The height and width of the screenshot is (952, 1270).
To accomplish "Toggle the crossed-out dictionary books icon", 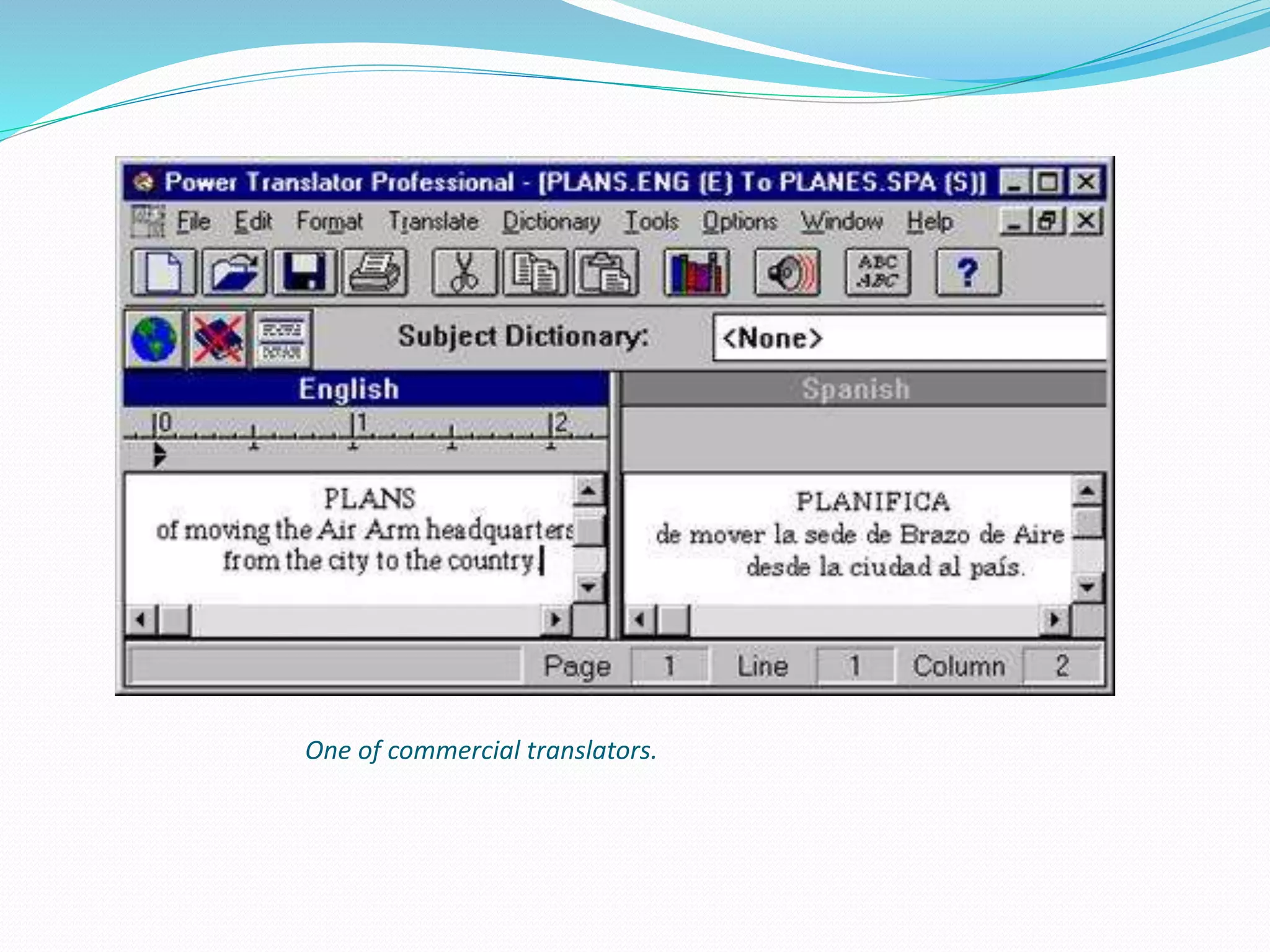I will 217,339.
